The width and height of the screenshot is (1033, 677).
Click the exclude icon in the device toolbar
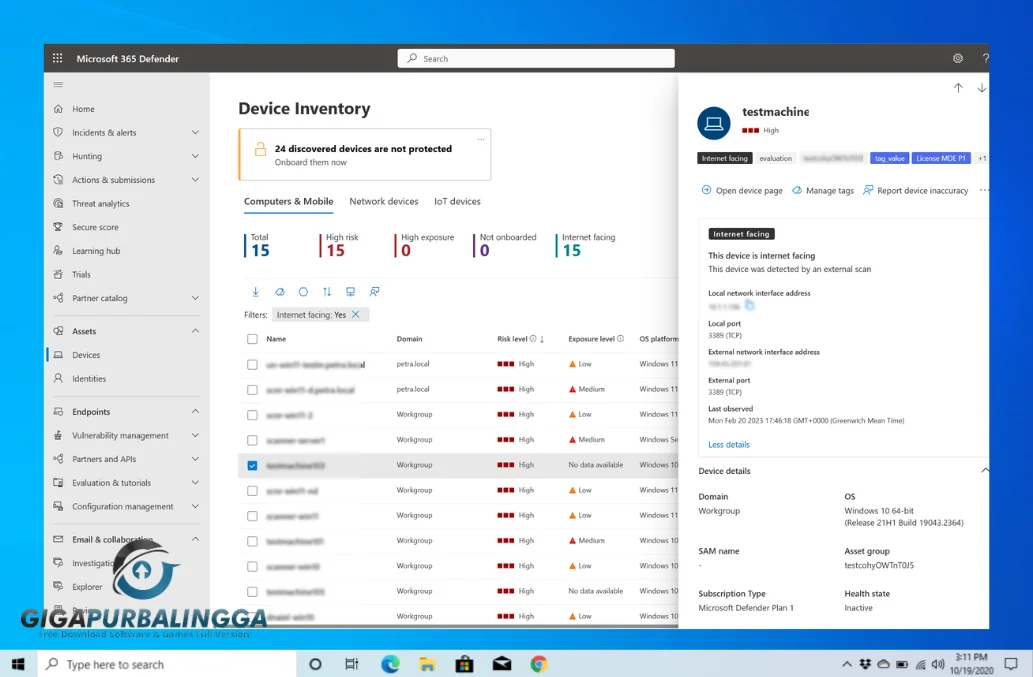(280, 291)
